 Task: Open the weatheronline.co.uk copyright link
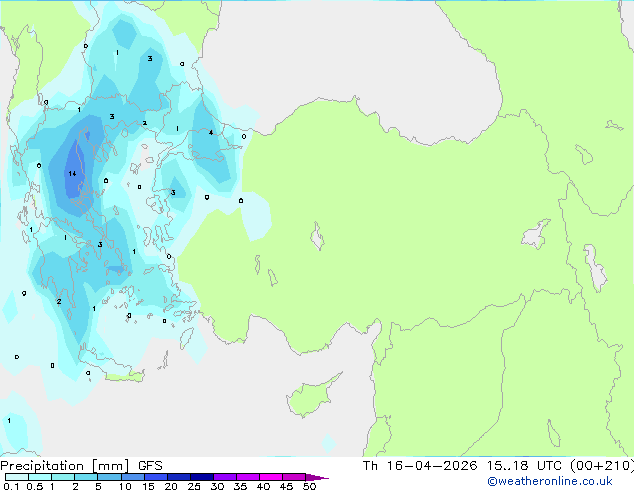(550, 481)
